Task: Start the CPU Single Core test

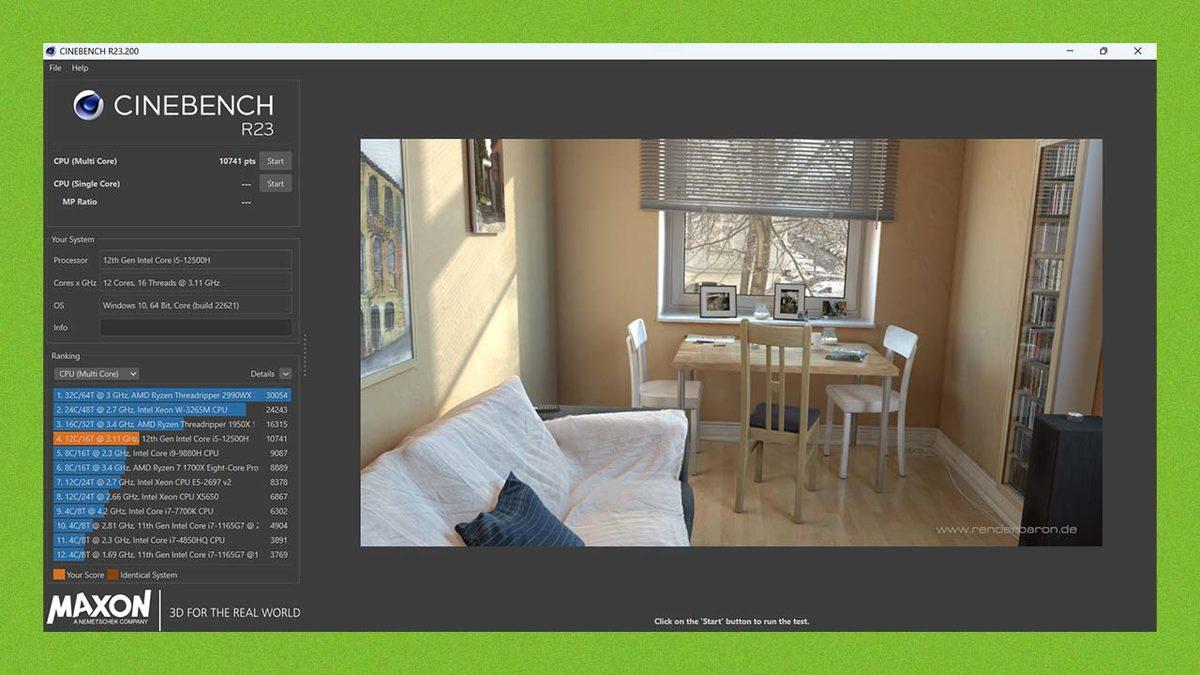Action: [x=275, y=184]
